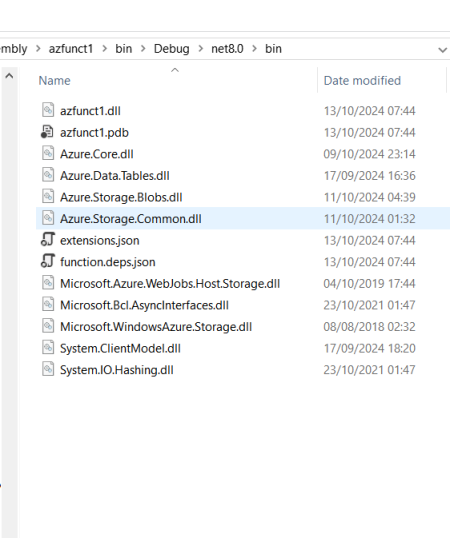Select the function.deps.json file icon
The width and height of the screenshot is (450, 538).
[48, 261]
